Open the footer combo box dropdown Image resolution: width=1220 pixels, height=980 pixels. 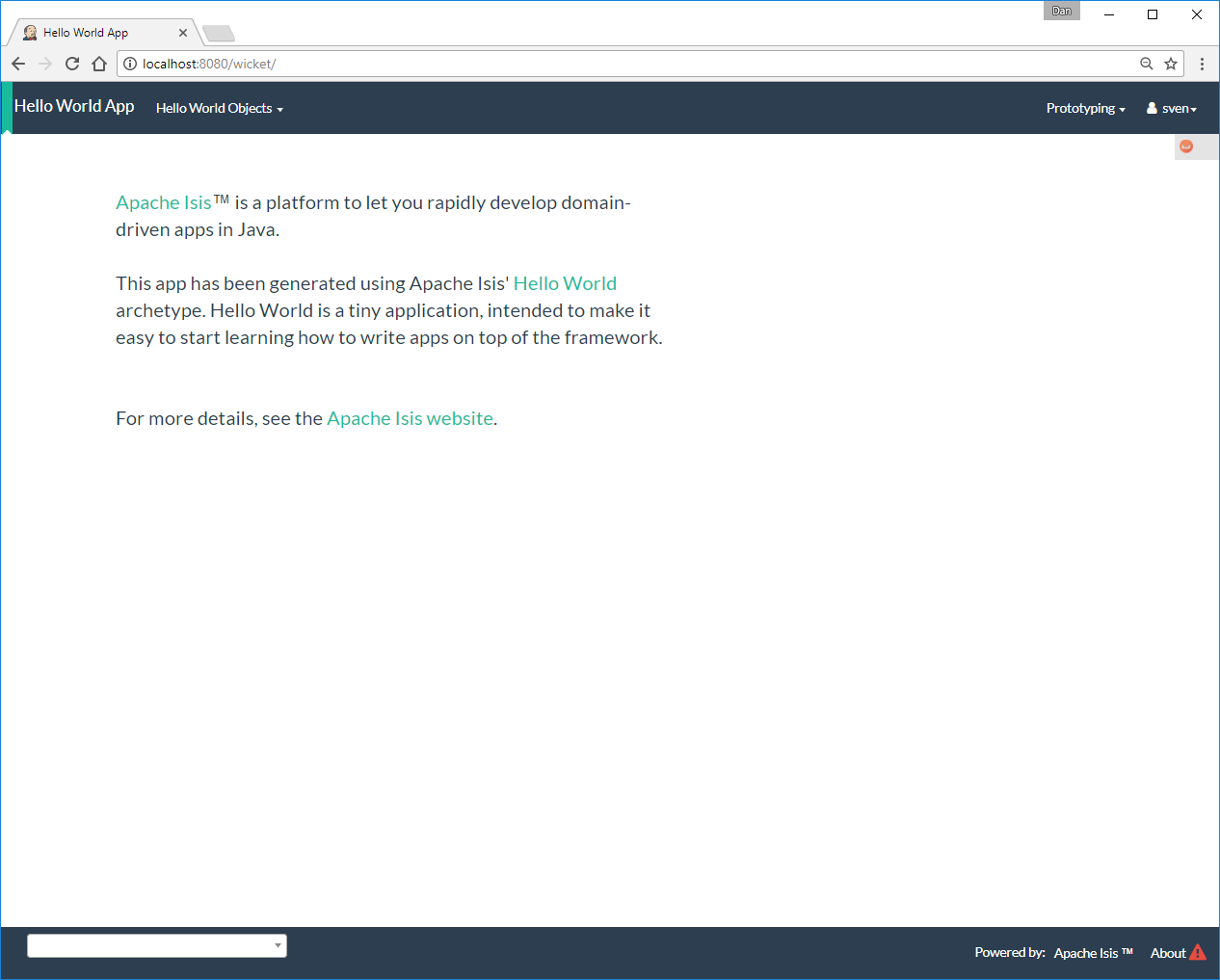157,945
